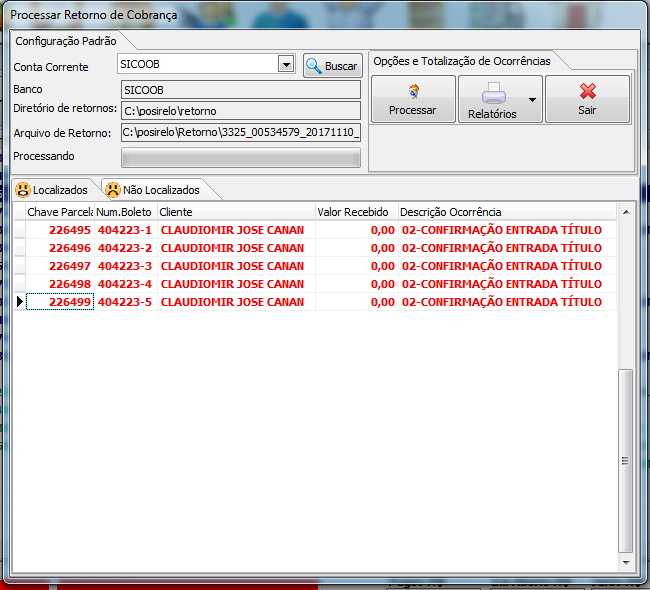Click the row selector for row 226495

pos(19,230)
